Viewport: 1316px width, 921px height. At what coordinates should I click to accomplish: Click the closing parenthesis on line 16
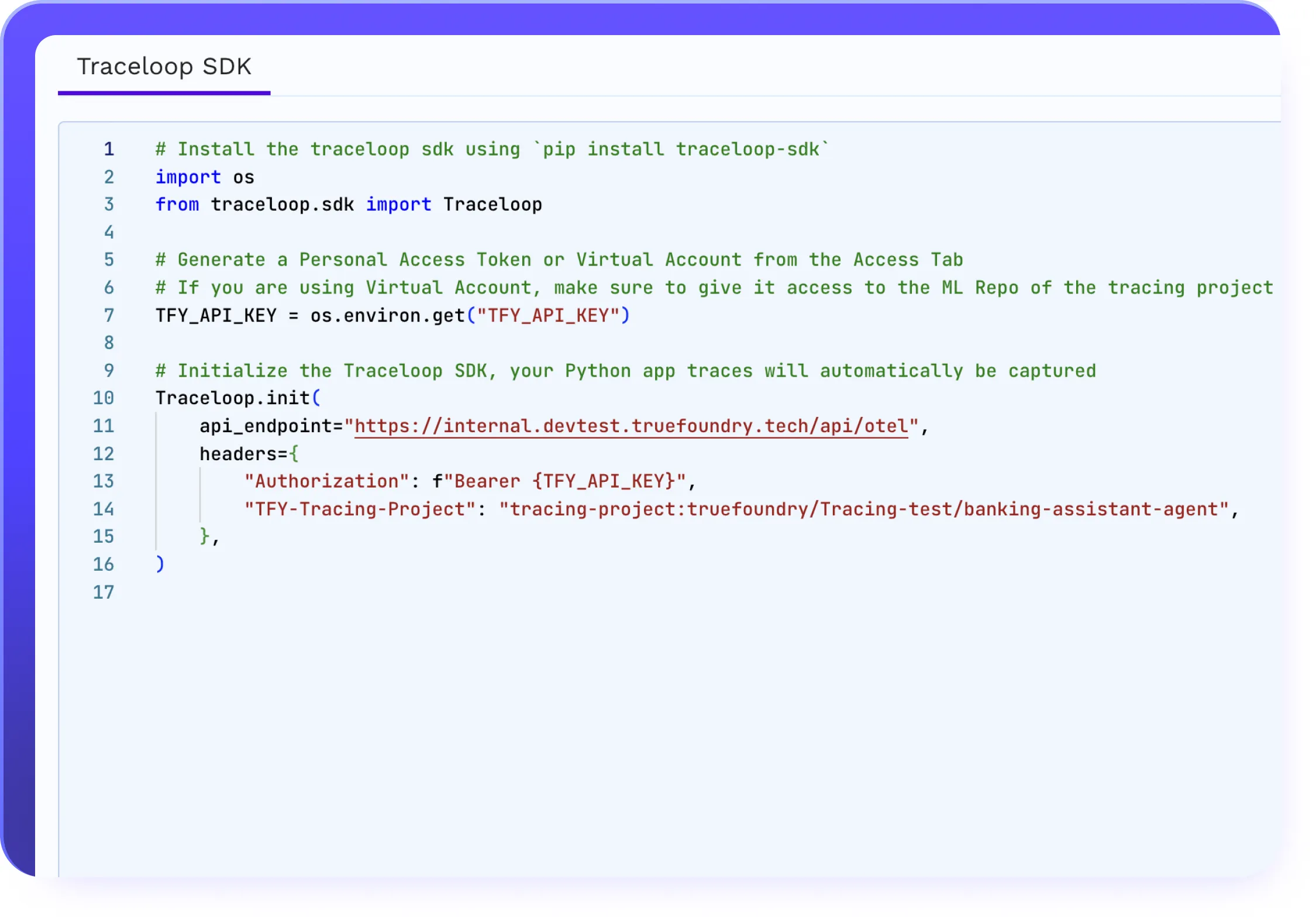(x=160, y=564)
